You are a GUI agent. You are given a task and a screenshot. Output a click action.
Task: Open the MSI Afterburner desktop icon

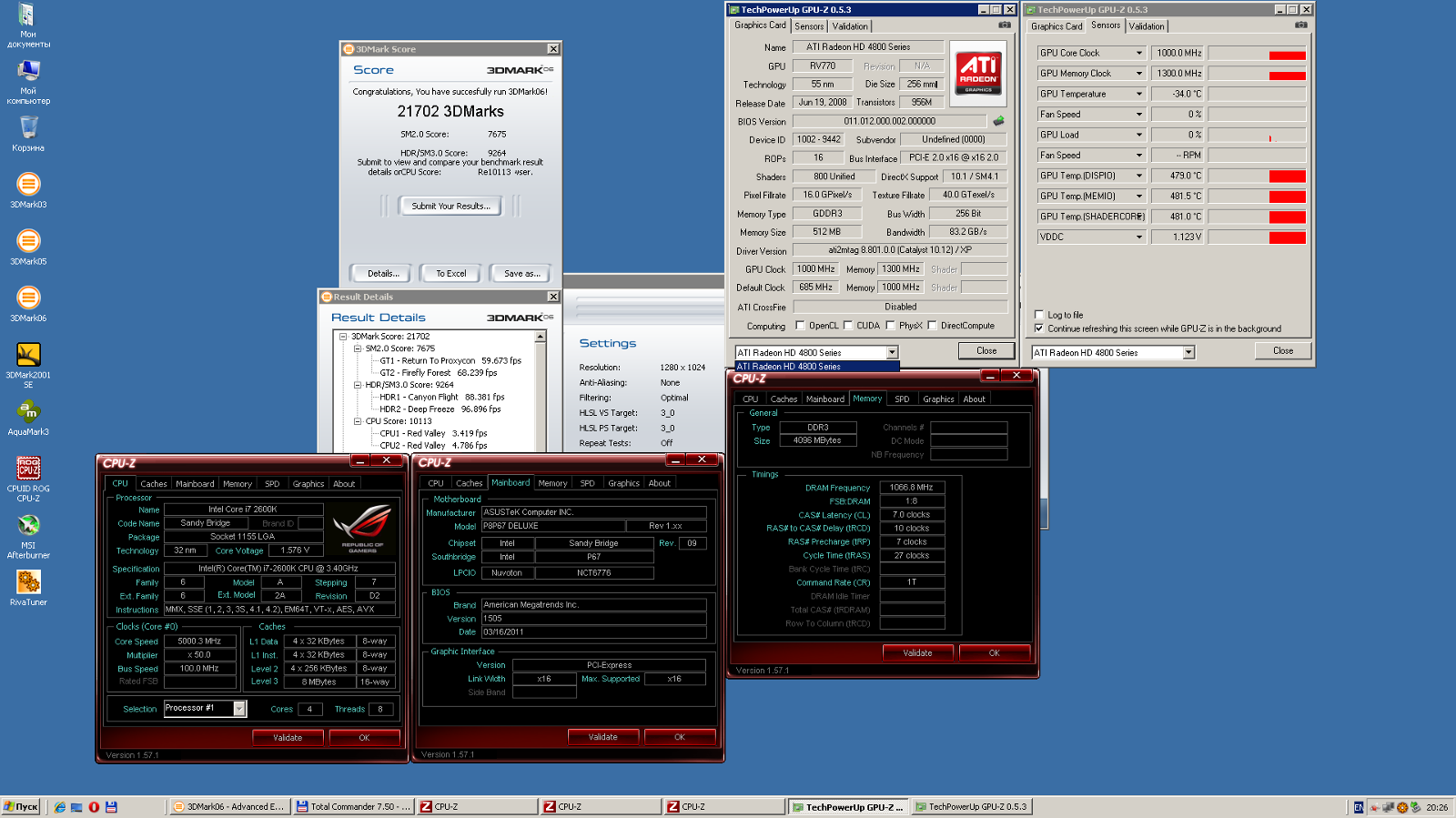[x=28, y=536]
